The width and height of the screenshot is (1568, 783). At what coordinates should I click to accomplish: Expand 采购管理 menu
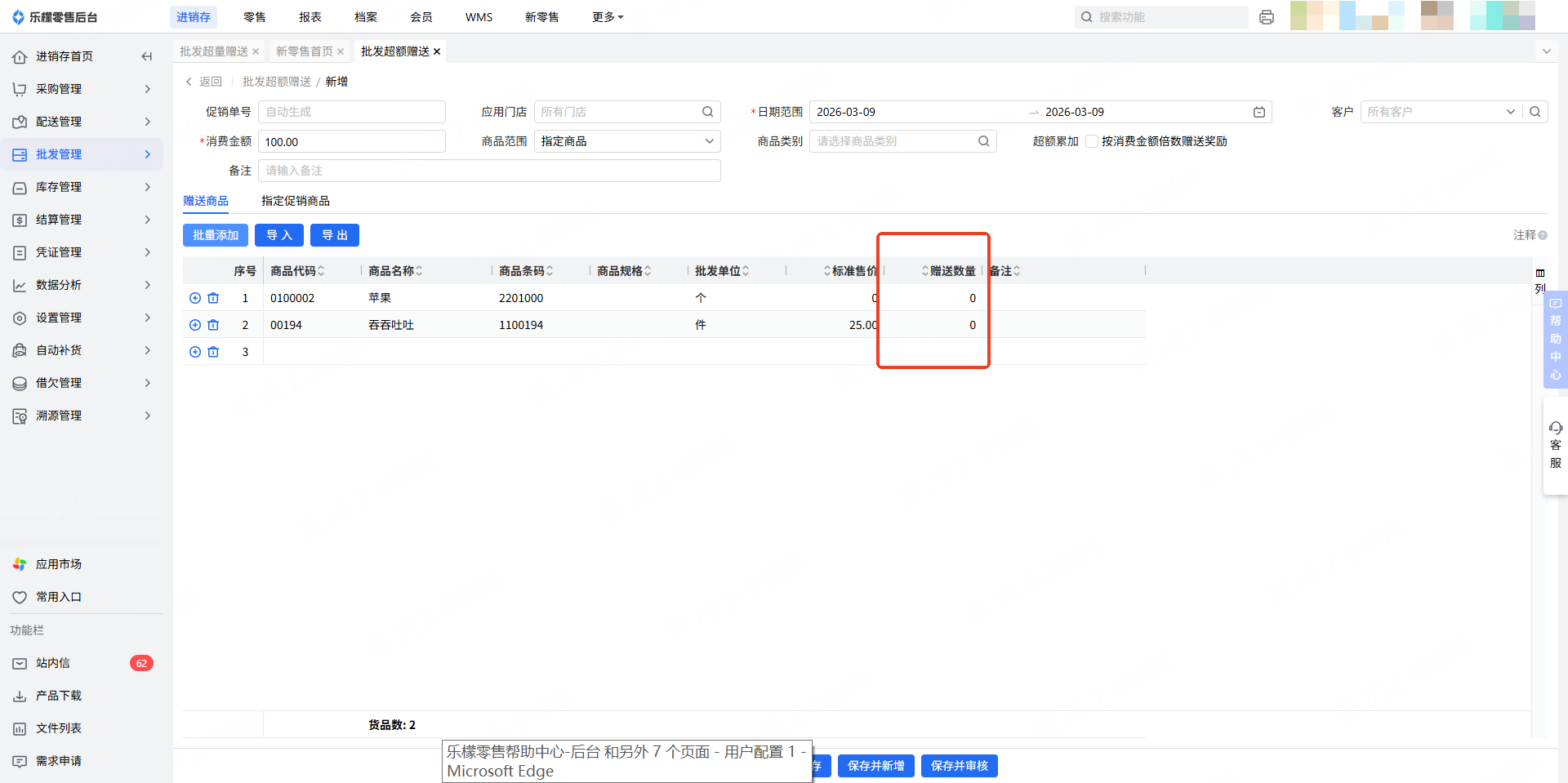pos(82,89)
